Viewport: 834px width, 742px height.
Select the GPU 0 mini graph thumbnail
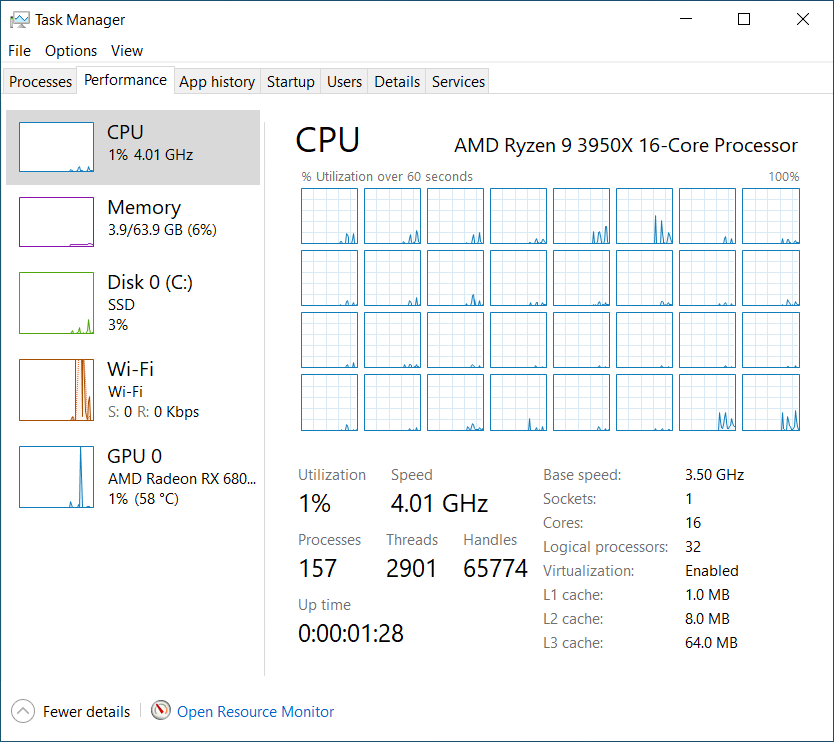56,477
